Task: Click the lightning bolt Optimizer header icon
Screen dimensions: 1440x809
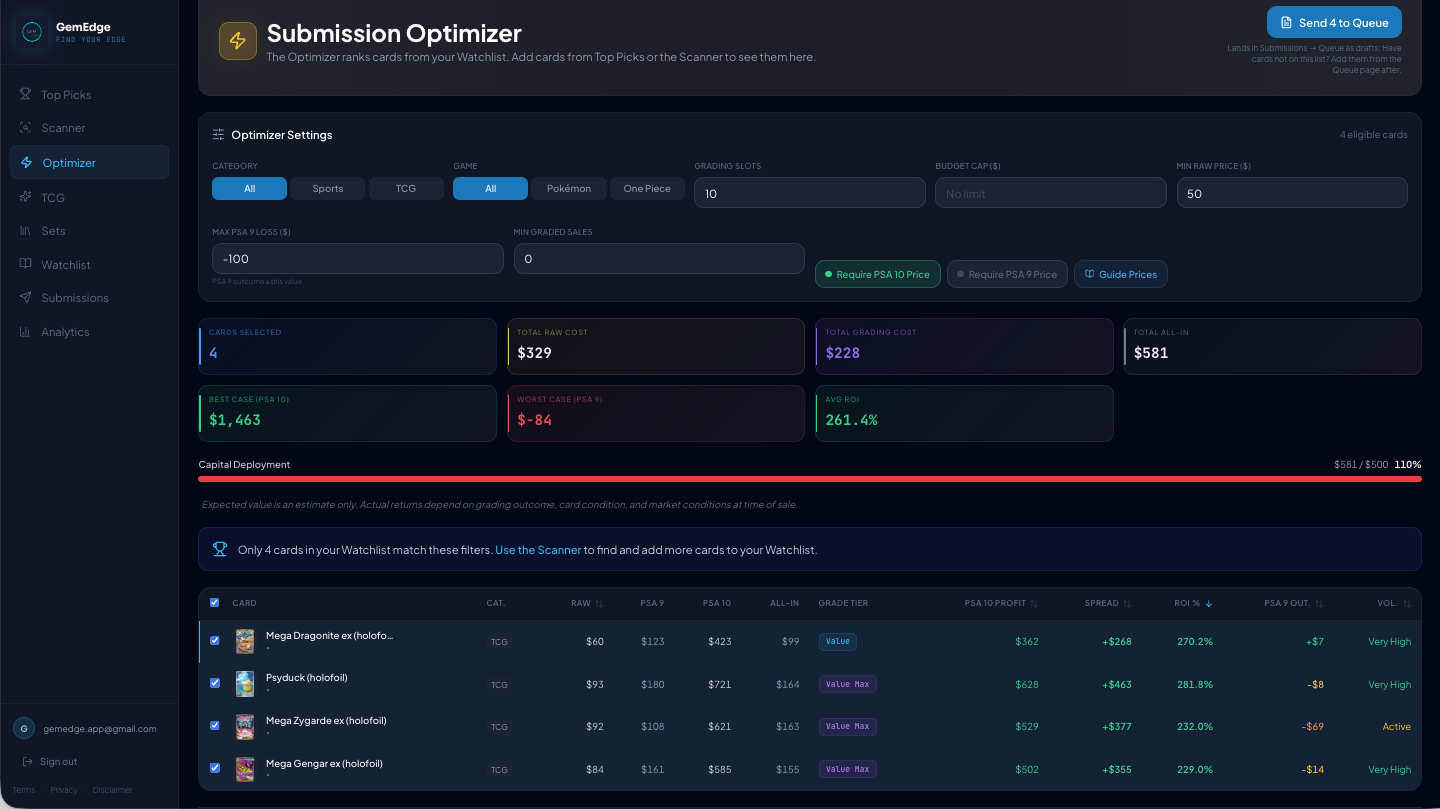Action: (238, 41)
